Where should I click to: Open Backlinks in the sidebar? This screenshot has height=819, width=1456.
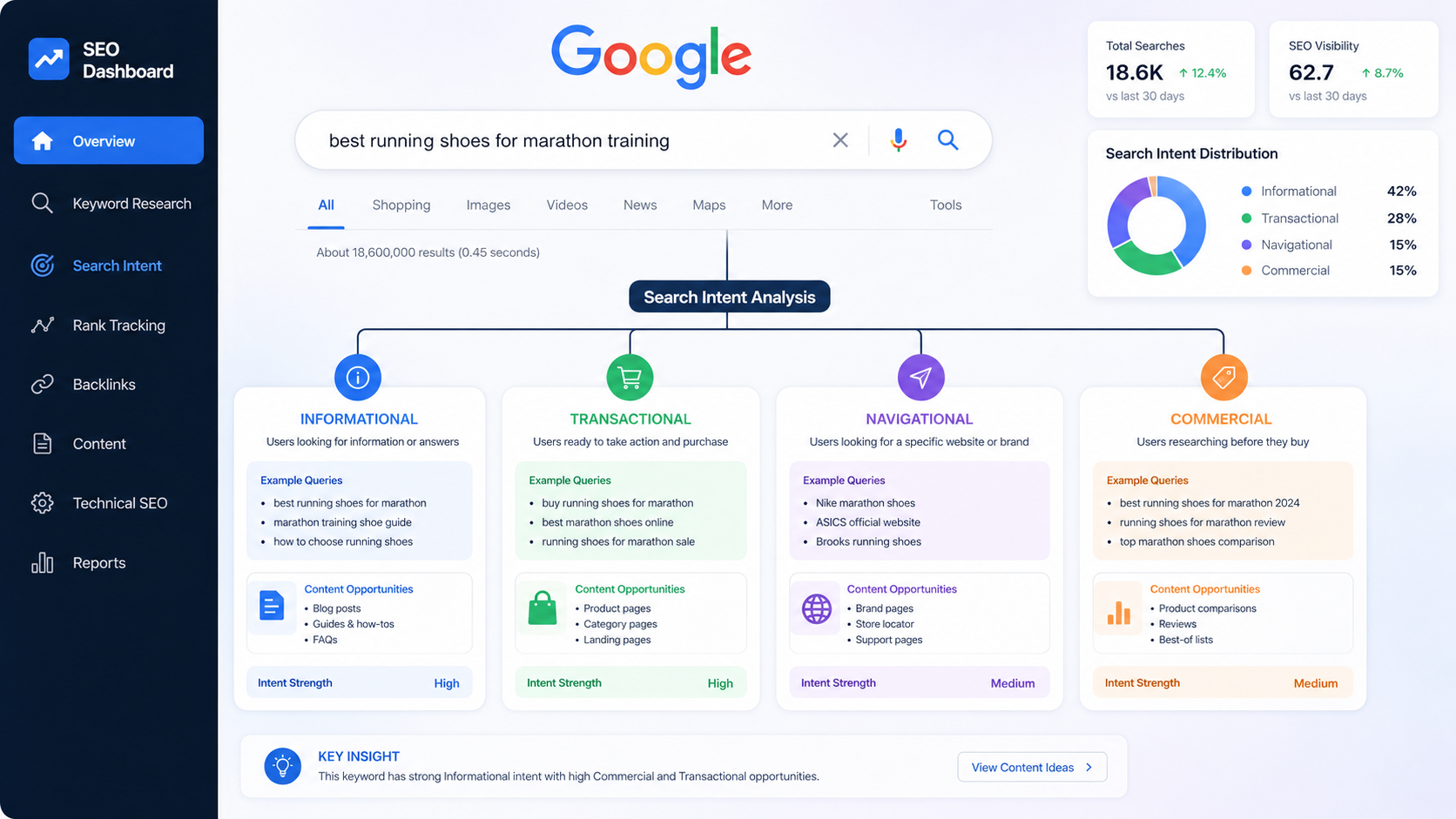109,384
